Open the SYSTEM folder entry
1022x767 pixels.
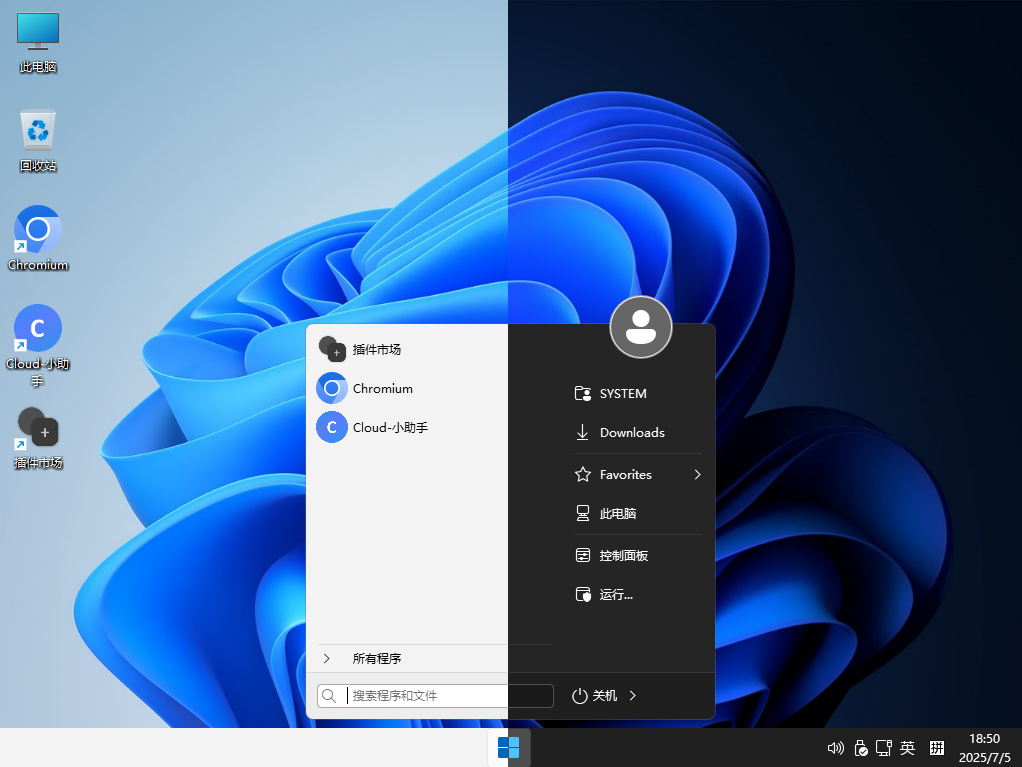coord(622,393)
